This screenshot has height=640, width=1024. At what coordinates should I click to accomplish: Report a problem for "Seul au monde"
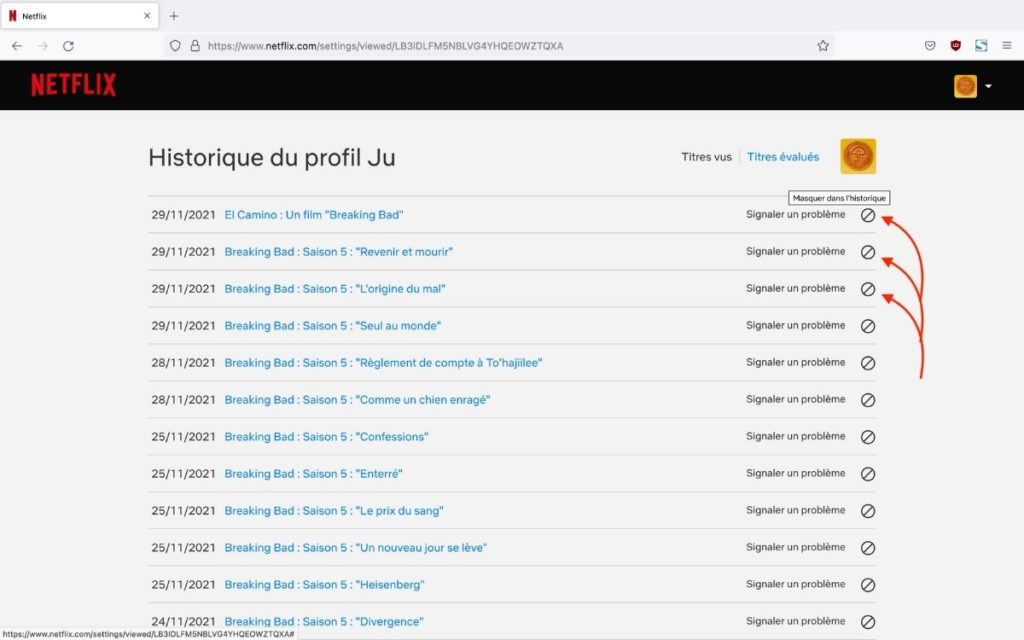(795, 325)
